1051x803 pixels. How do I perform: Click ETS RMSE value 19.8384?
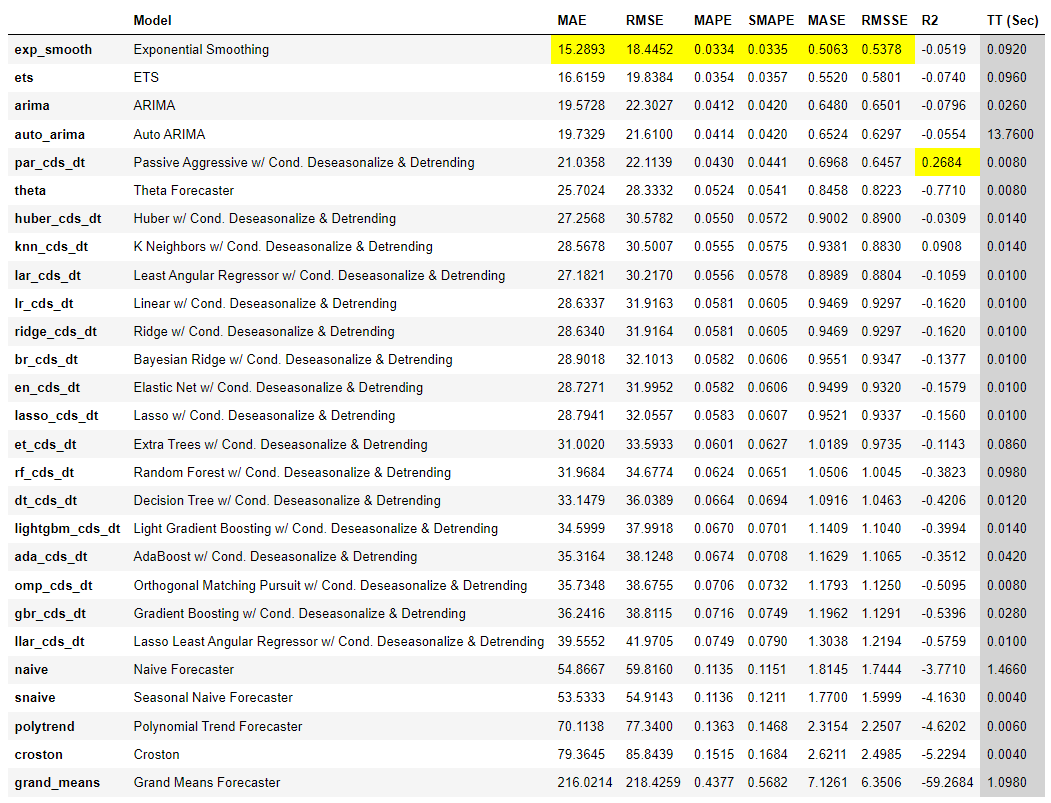(649, 78)
